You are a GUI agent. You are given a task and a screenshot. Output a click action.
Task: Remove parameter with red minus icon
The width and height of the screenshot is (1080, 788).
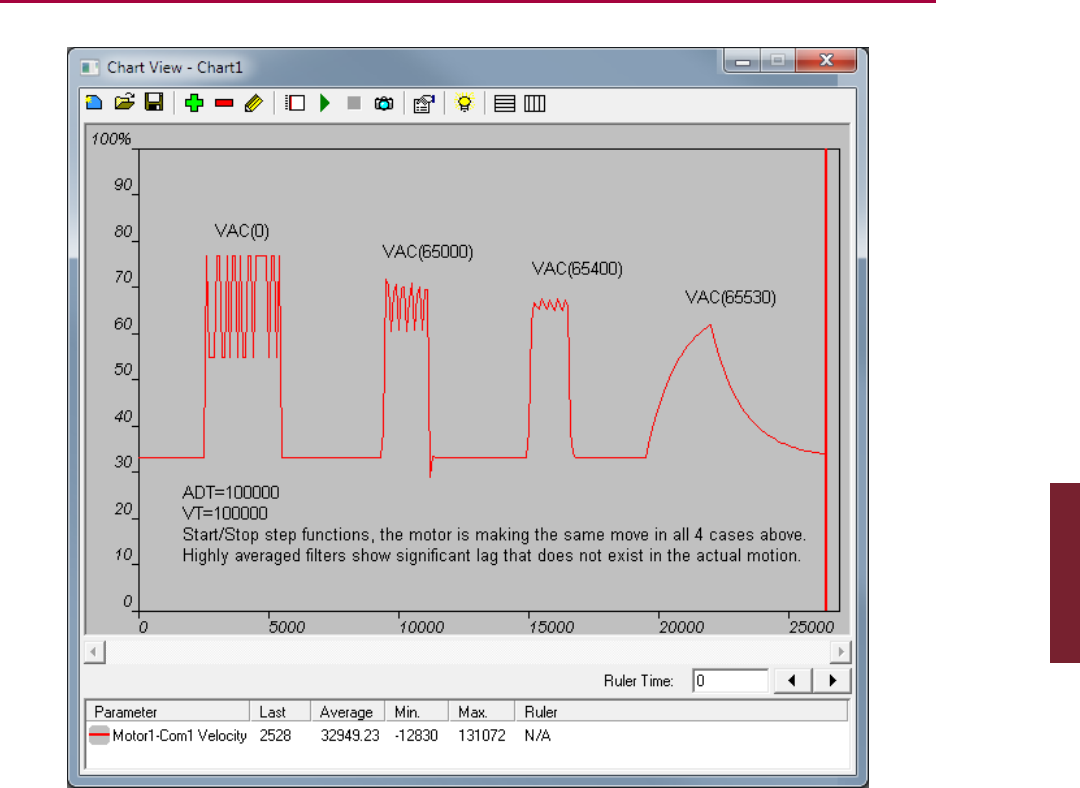[x=224, y=103]
